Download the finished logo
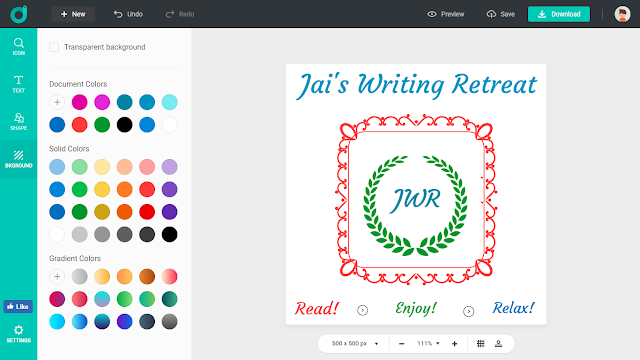 pyautogui.click(x=559, y=14)
